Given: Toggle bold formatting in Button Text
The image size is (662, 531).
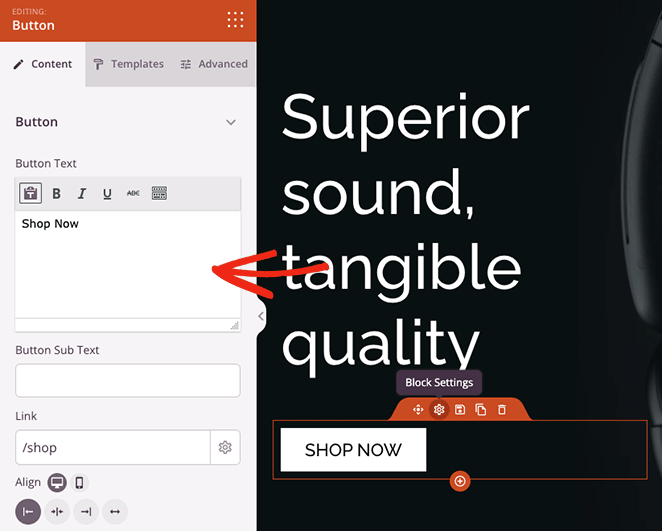Looking at the screenshot, I should [57, 193].
